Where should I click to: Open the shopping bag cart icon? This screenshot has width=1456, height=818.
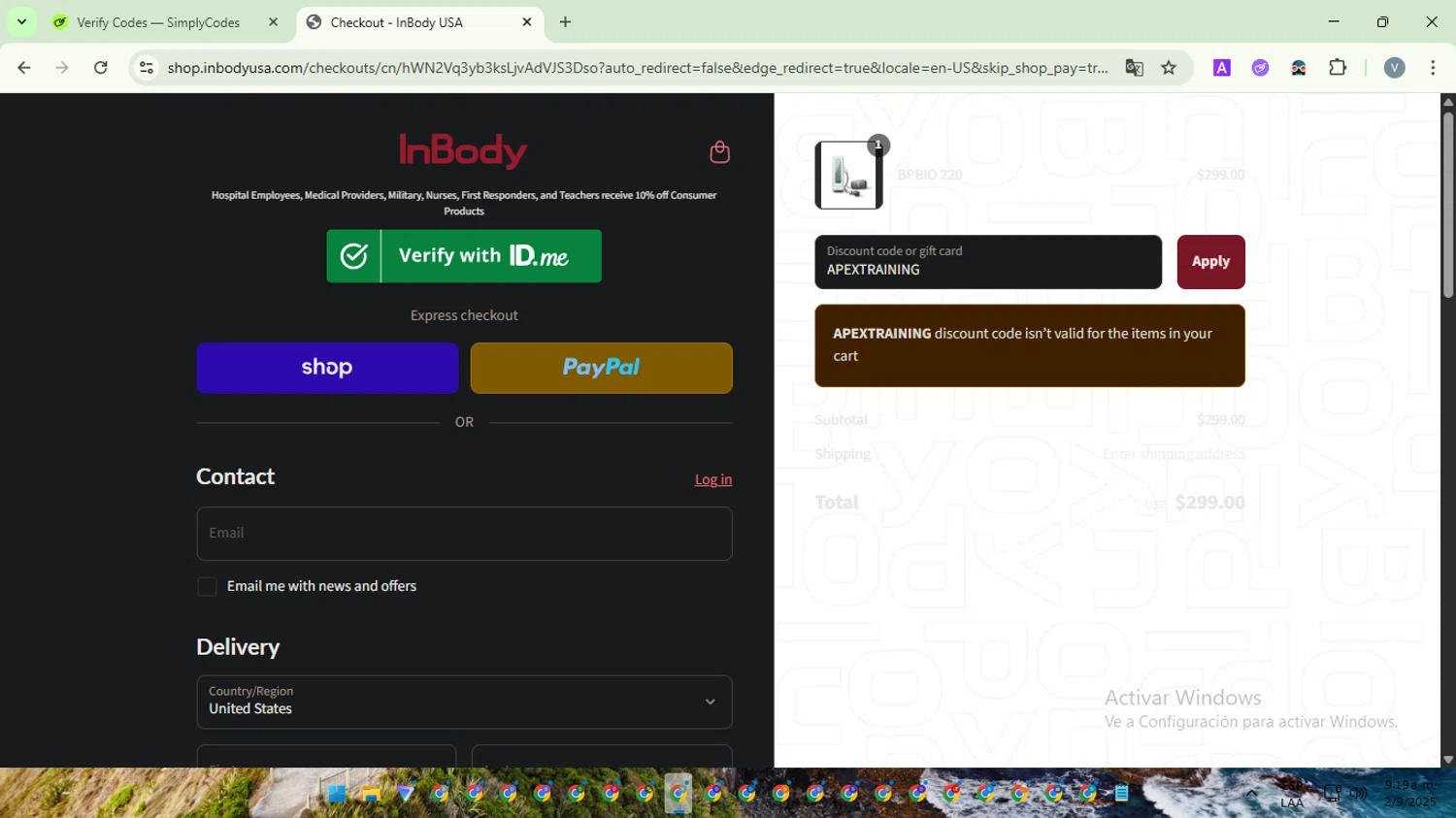click(719, 151)
